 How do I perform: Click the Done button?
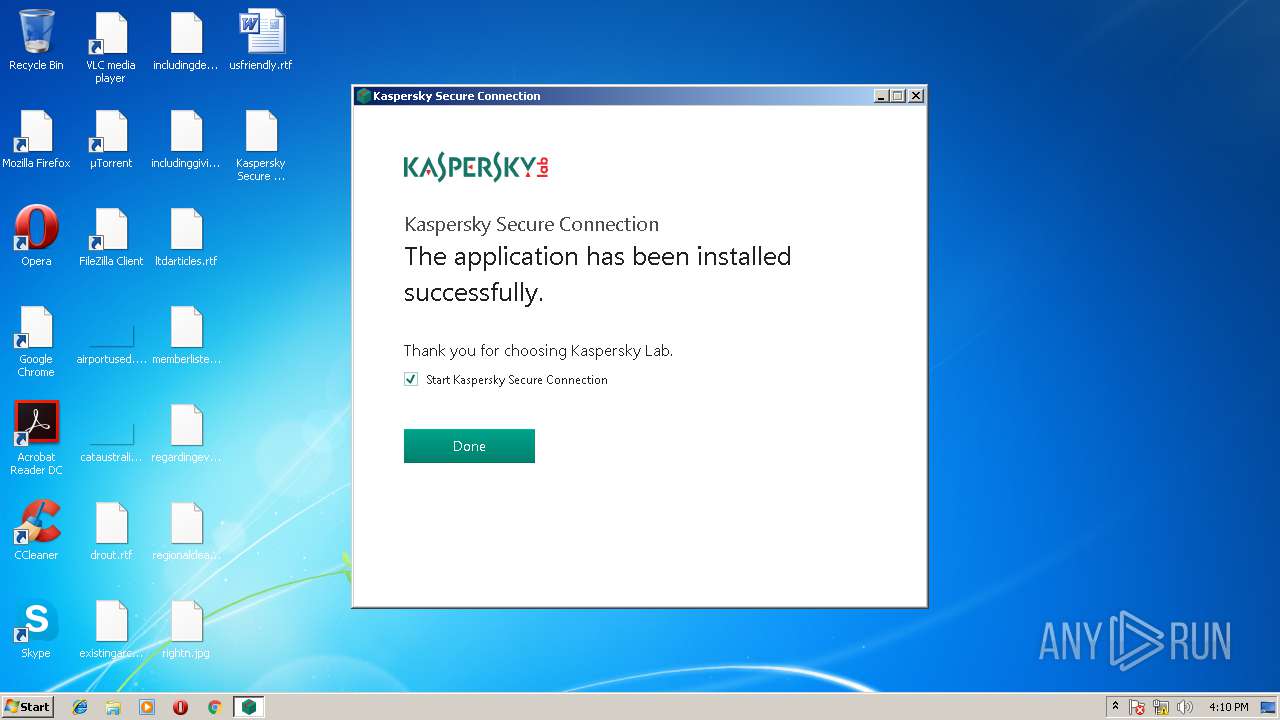(x=469, y=446)
